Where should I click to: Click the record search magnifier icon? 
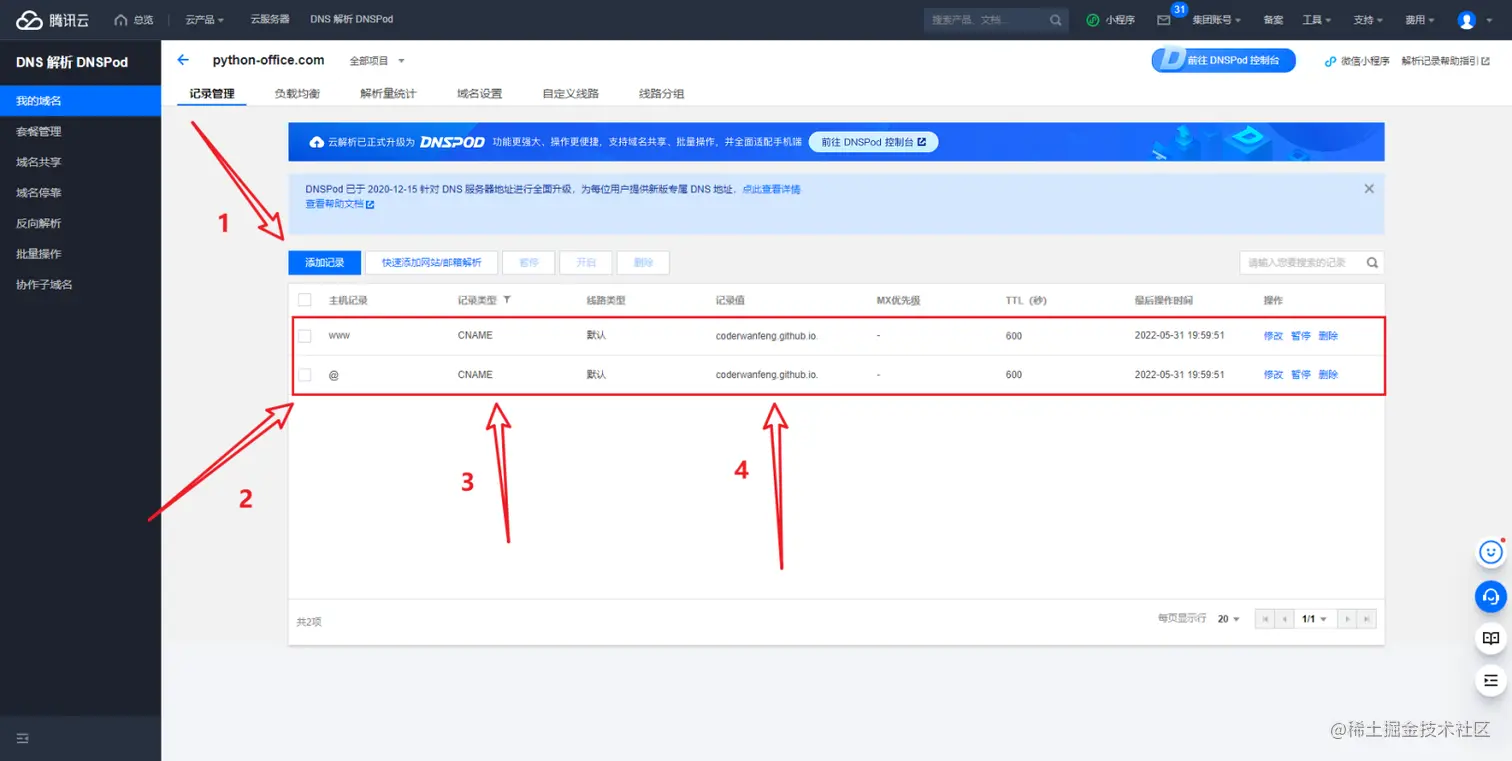tap(1373, 263)
